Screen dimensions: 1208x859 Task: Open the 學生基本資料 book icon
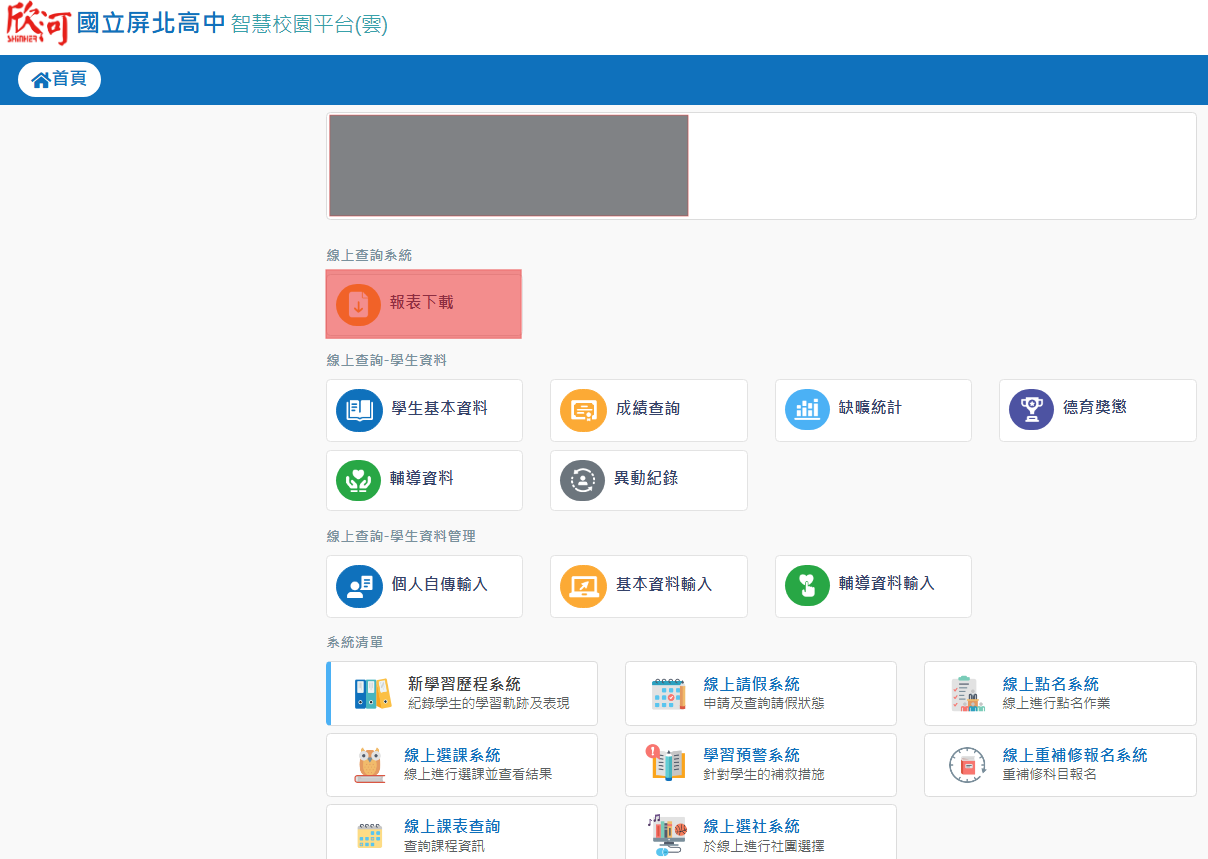[359, 410]
